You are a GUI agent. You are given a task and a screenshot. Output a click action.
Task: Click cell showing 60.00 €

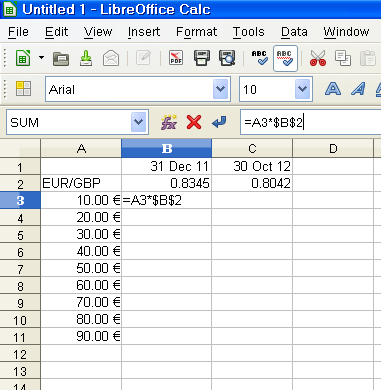(x=81, y=285)
